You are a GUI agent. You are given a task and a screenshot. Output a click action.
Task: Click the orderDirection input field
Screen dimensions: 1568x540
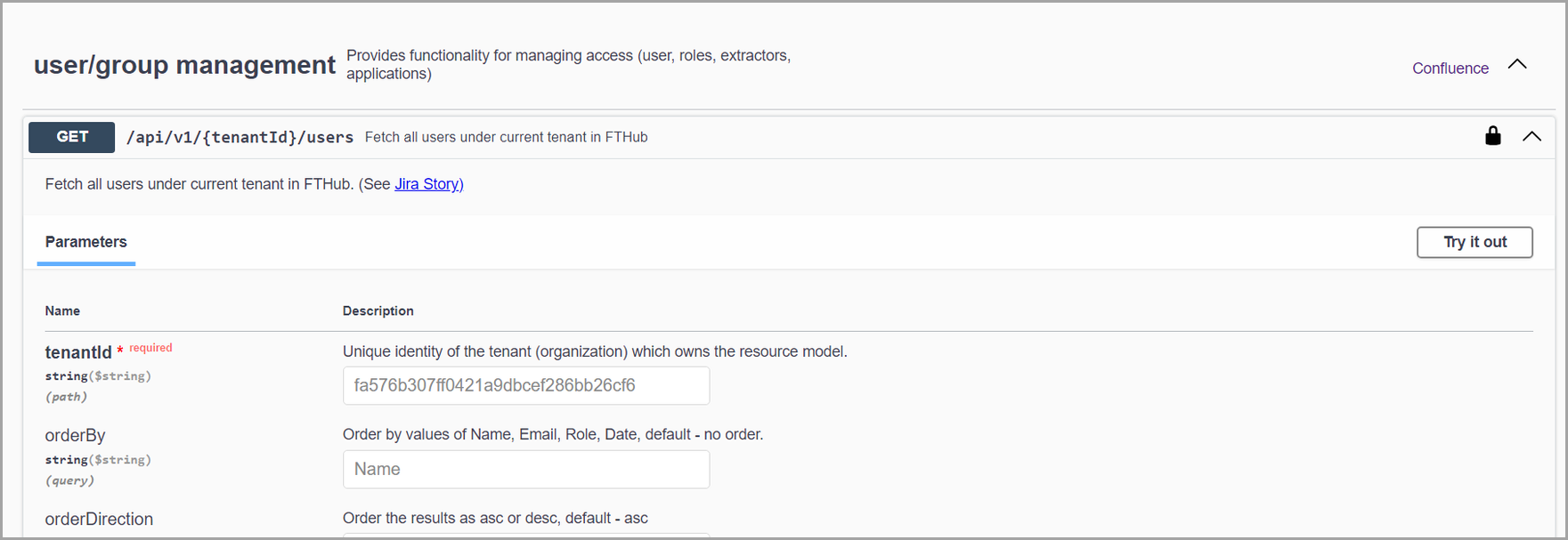click(x=525, y=536)
